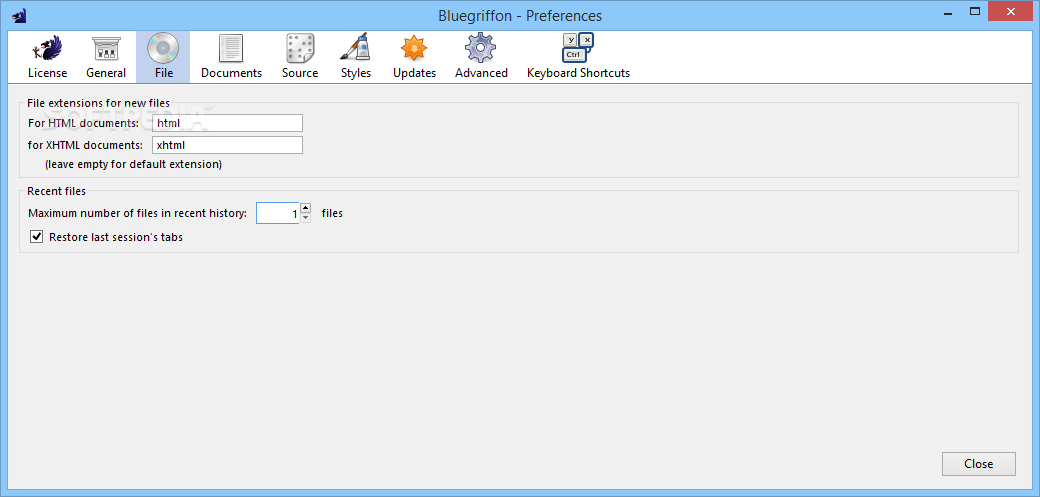Click the Close button

click(x=978, y=464)
